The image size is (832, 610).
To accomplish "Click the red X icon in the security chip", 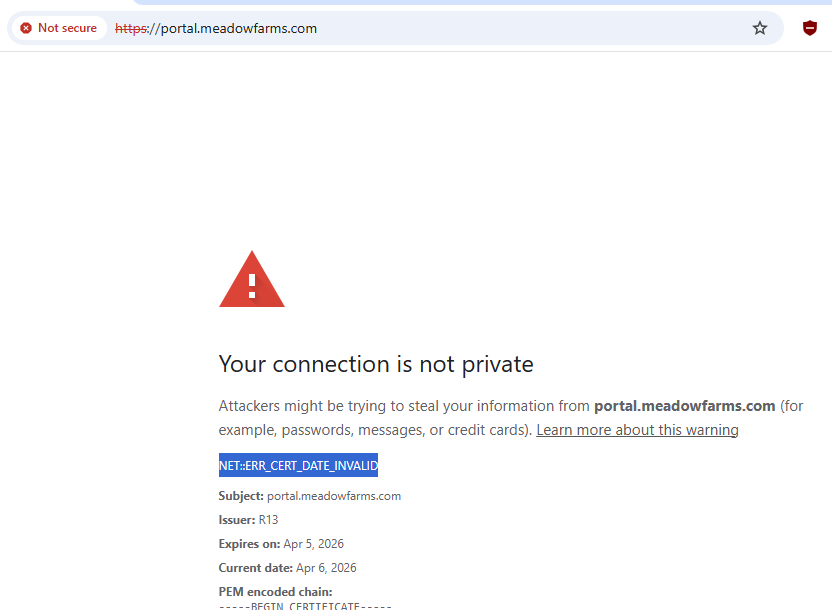I will coord(26,28).
